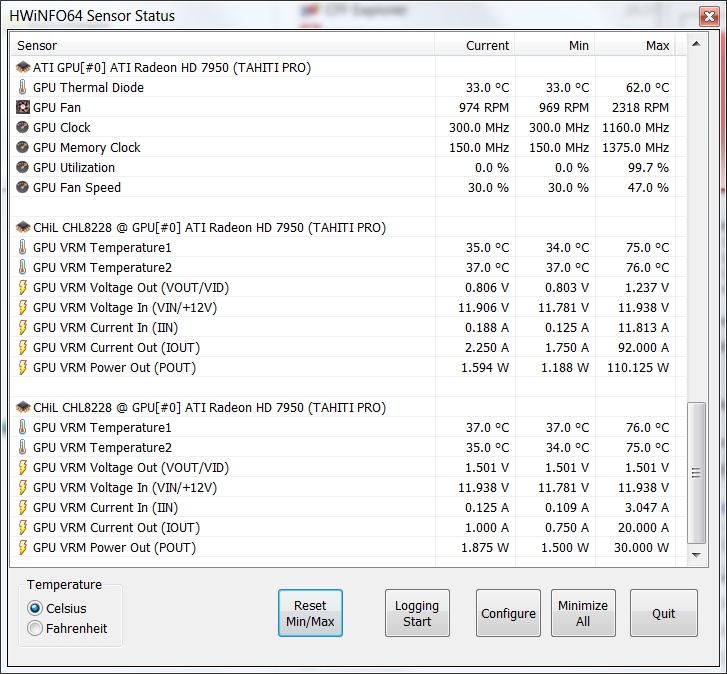Image resolution: width=727 pixels, height=674 pixels.
Task: Click the 1160.0 MHz max GPU clock value
Action: point(635,127)
